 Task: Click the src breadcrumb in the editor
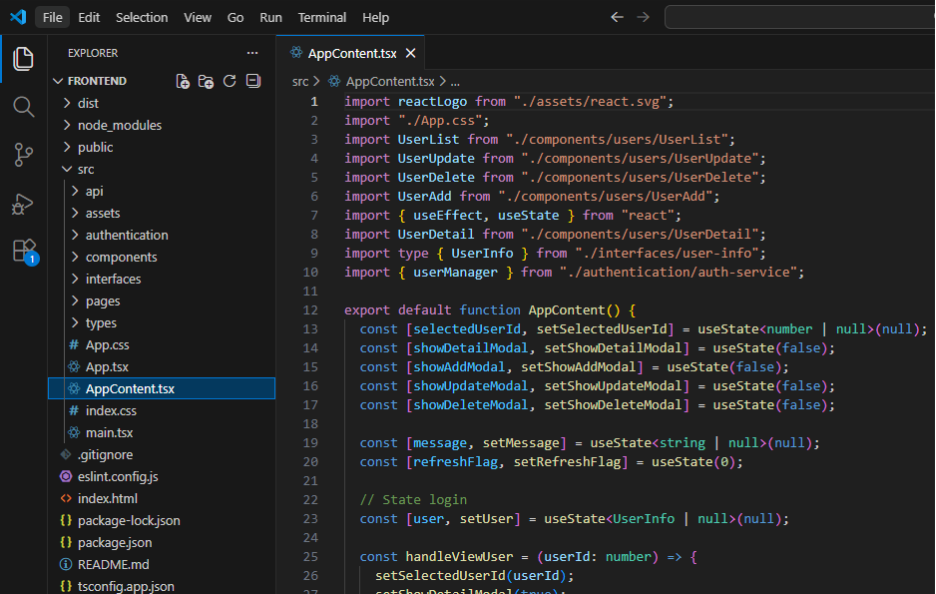pyautogui.click(x=300, y=82)
